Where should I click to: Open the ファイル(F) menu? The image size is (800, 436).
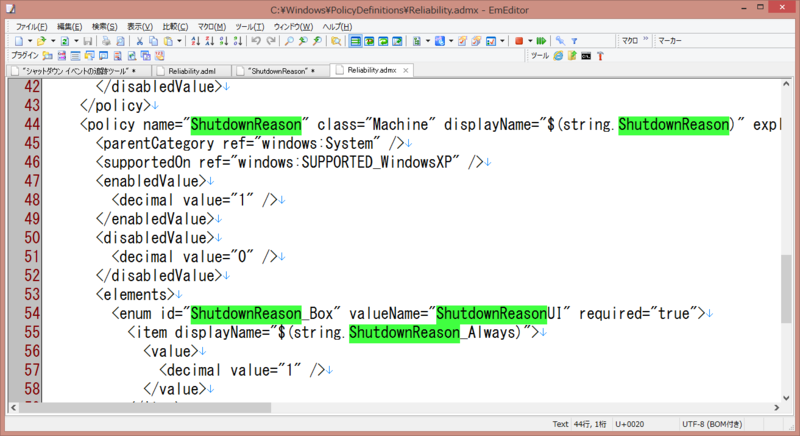[x=32, y=27]
